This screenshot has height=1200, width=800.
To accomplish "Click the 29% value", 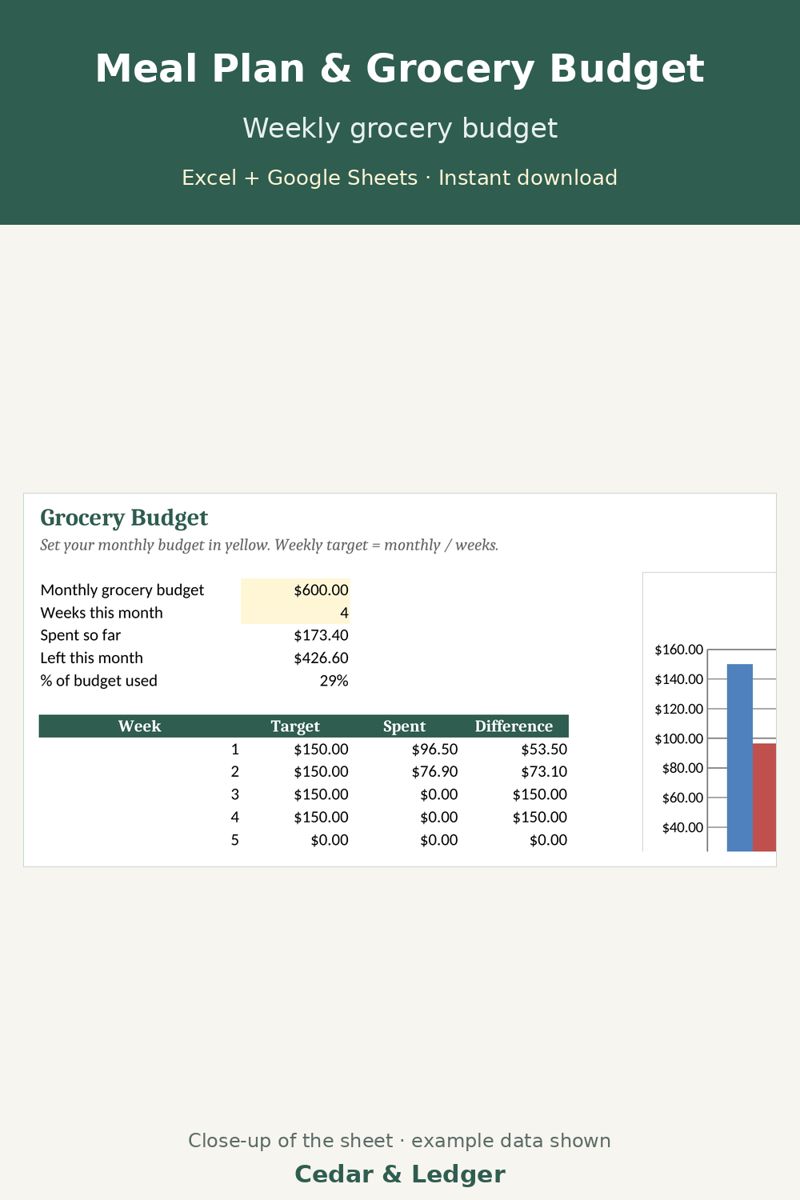I will pos(334,681).
